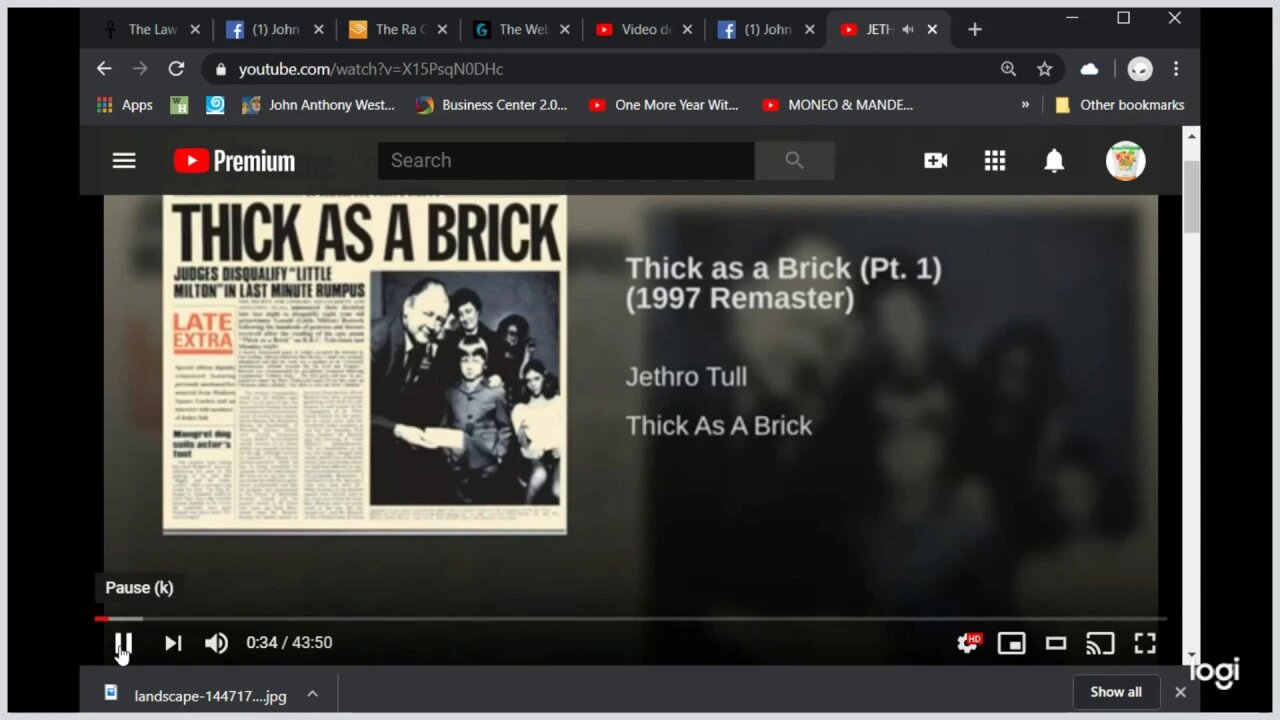Viewport: 1280px width, 720px height.
Task: Close the downloads bar
Action: (1180, 692)
